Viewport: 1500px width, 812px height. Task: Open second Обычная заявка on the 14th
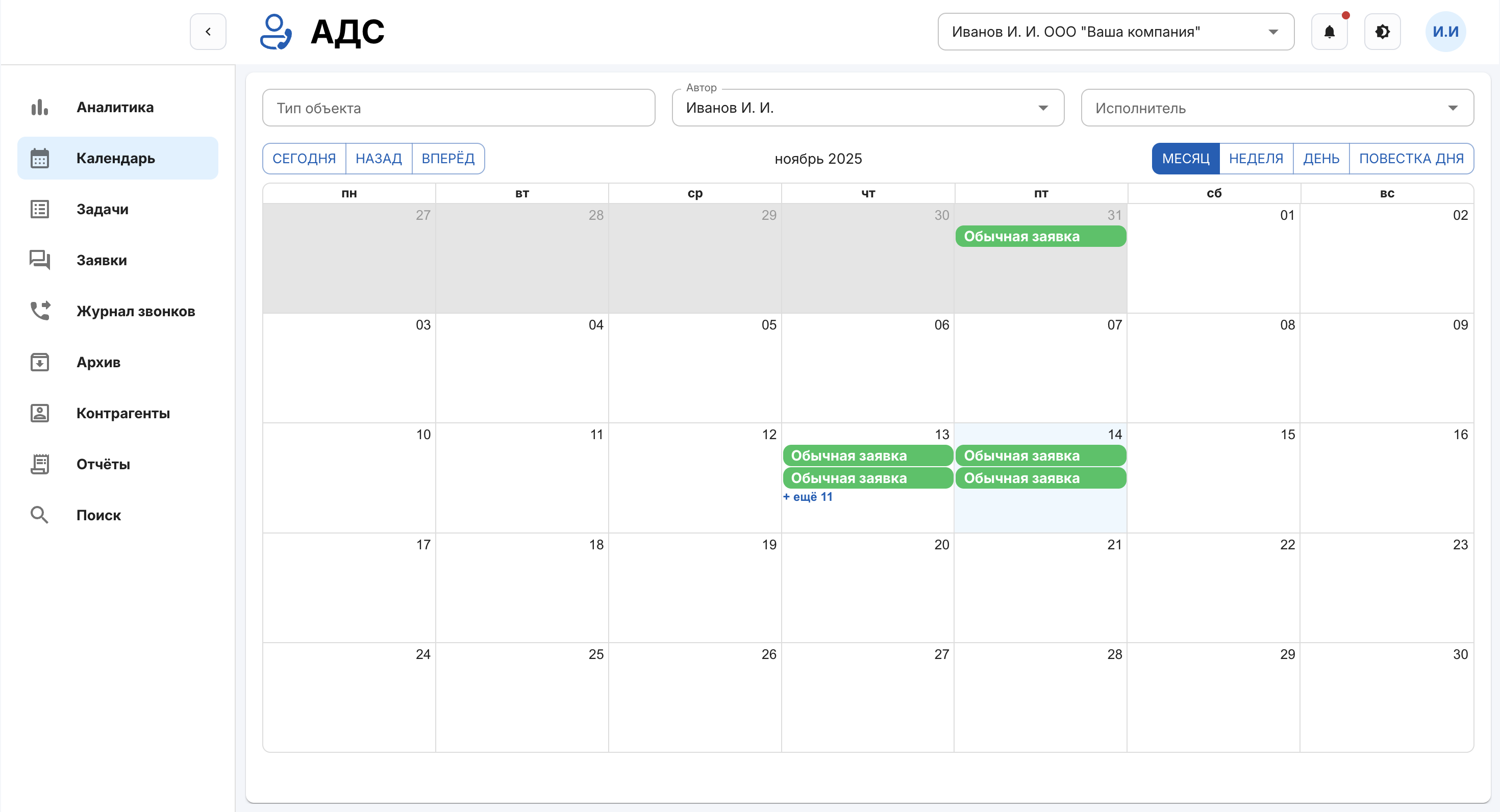(x=1041, y=478)
